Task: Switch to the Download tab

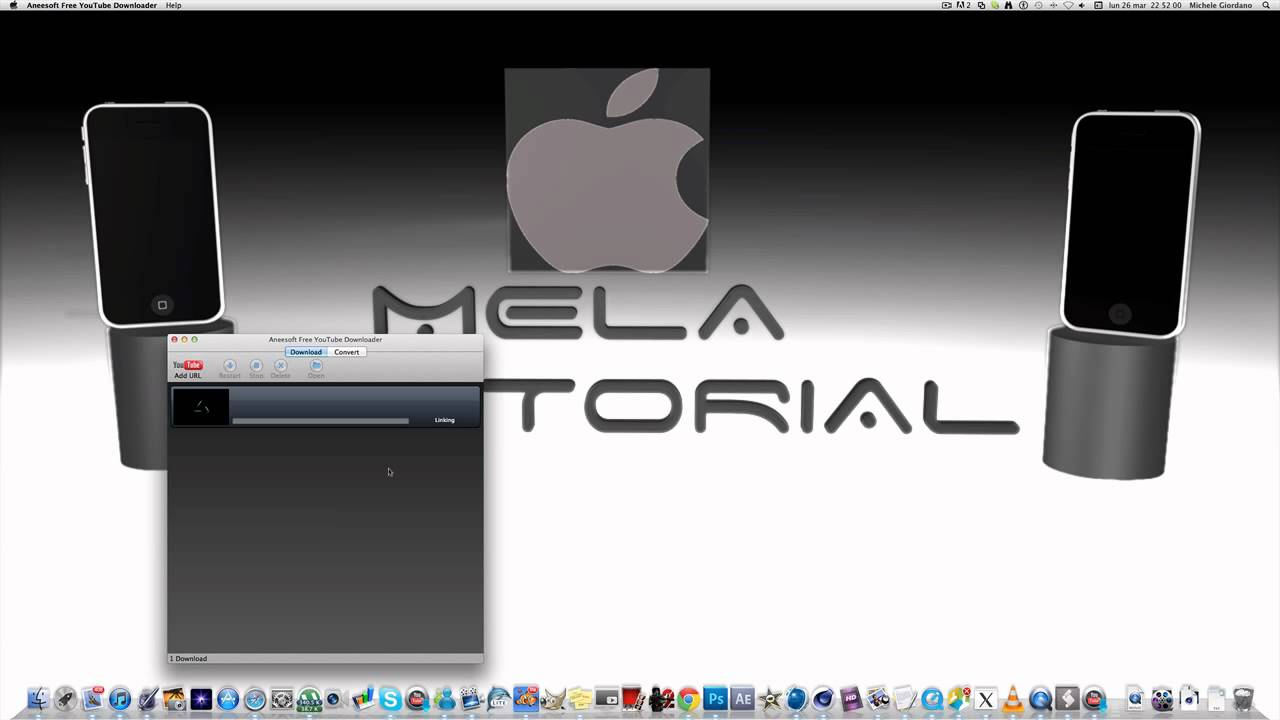Action: pos(306,352)
